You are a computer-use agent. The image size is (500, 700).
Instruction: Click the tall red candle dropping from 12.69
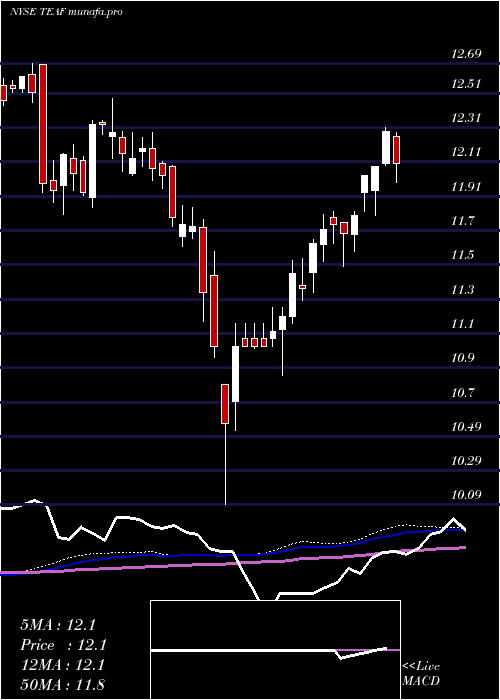coord(43,124)
